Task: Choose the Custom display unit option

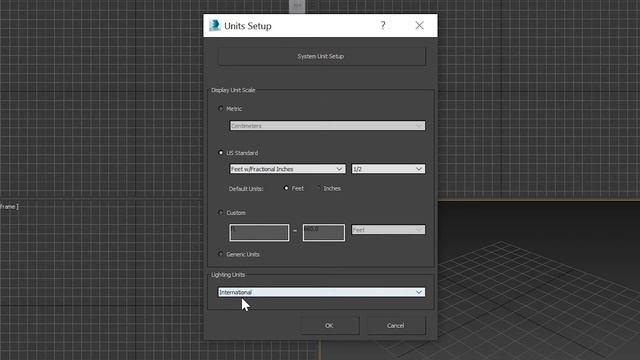Action: click(x=221, y=213)
